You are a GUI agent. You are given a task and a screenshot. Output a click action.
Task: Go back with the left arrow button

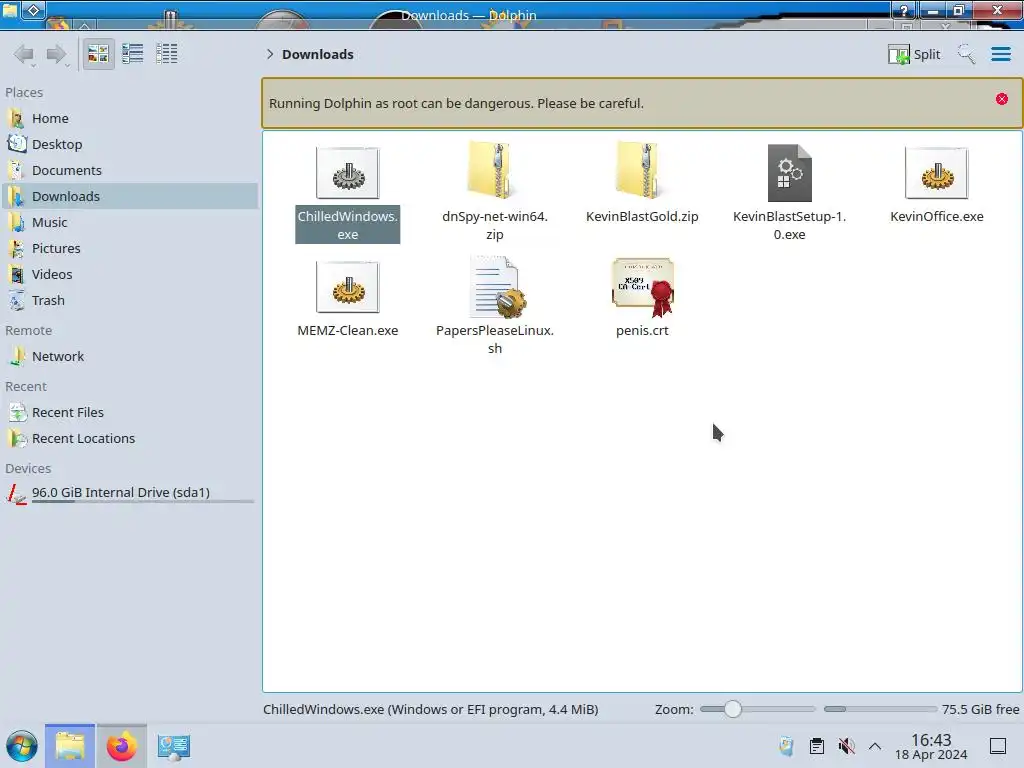point(24,54)
